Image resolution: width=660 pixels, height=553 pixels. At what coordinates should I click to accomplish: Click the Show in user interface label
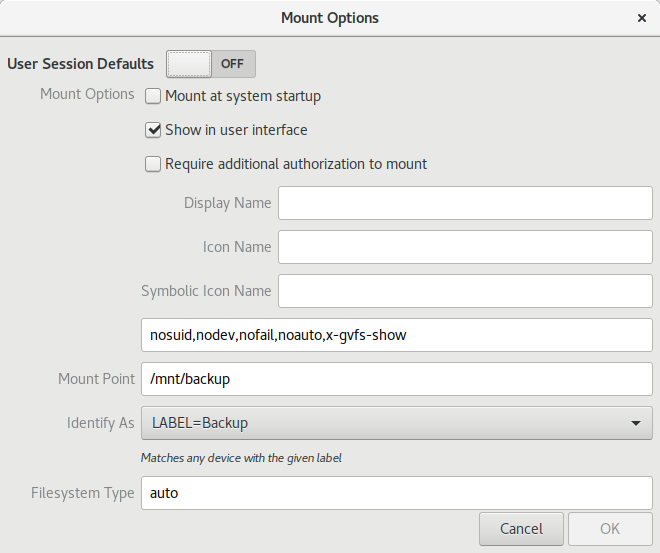point(236,130)
